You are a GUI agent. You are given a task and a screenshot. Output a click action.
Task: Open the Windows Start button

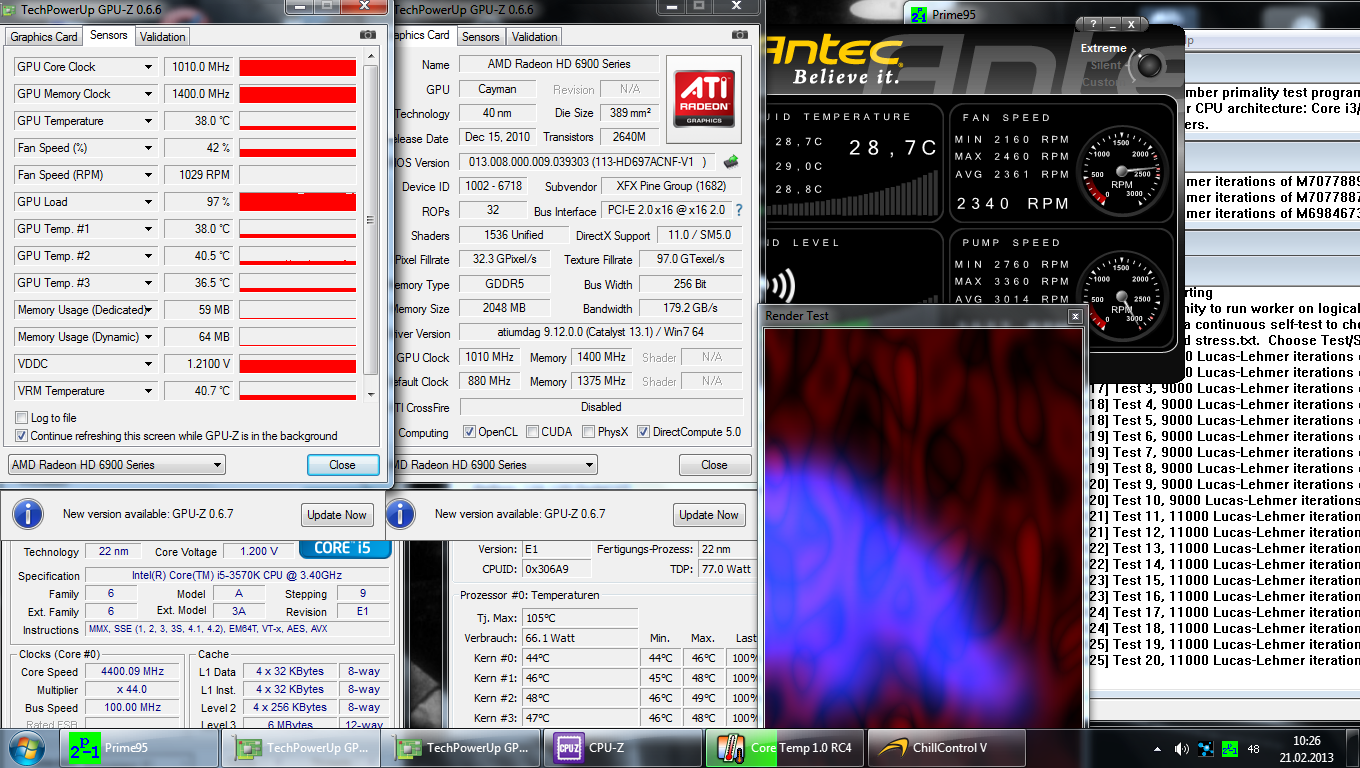(x=26, y=747)
